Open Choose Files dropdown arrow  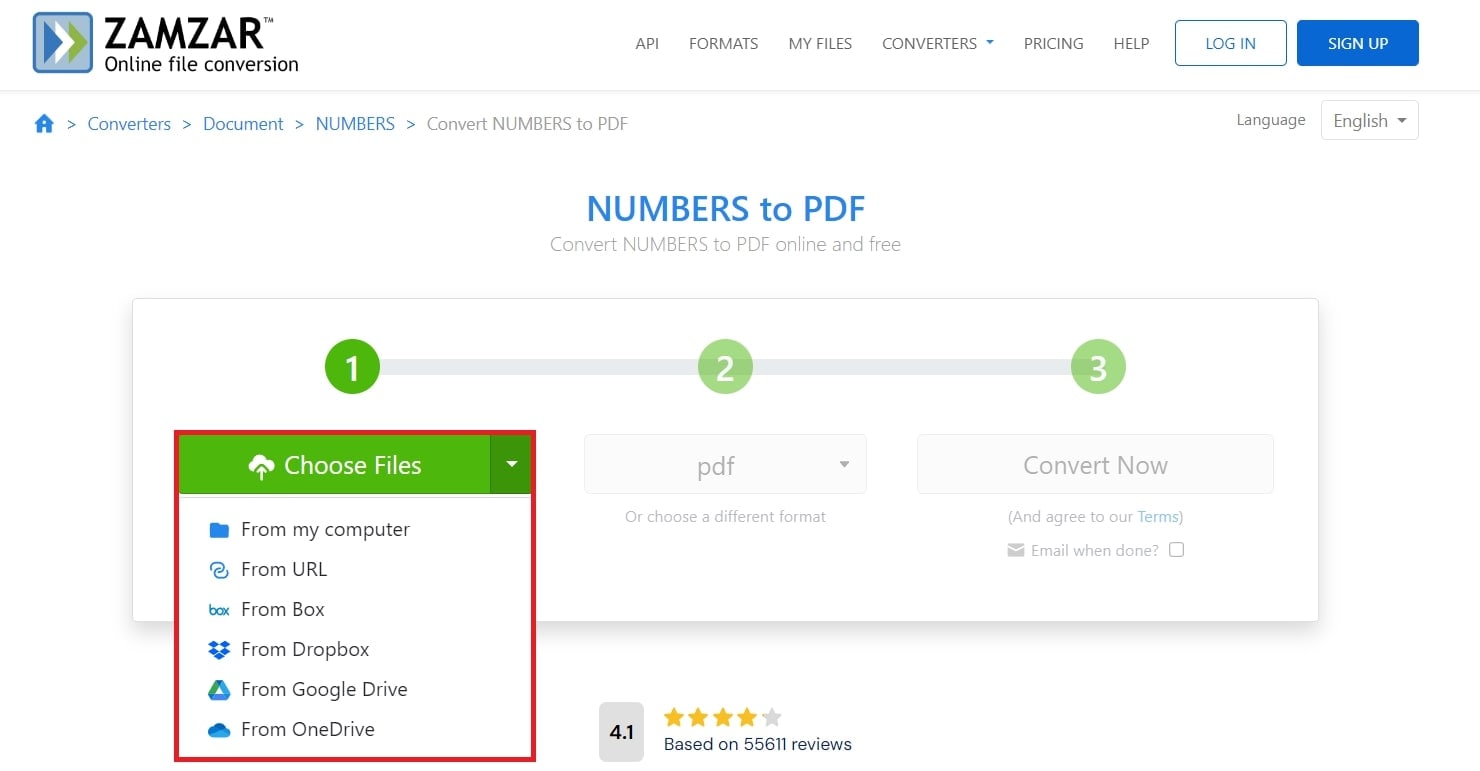(511, 464)
